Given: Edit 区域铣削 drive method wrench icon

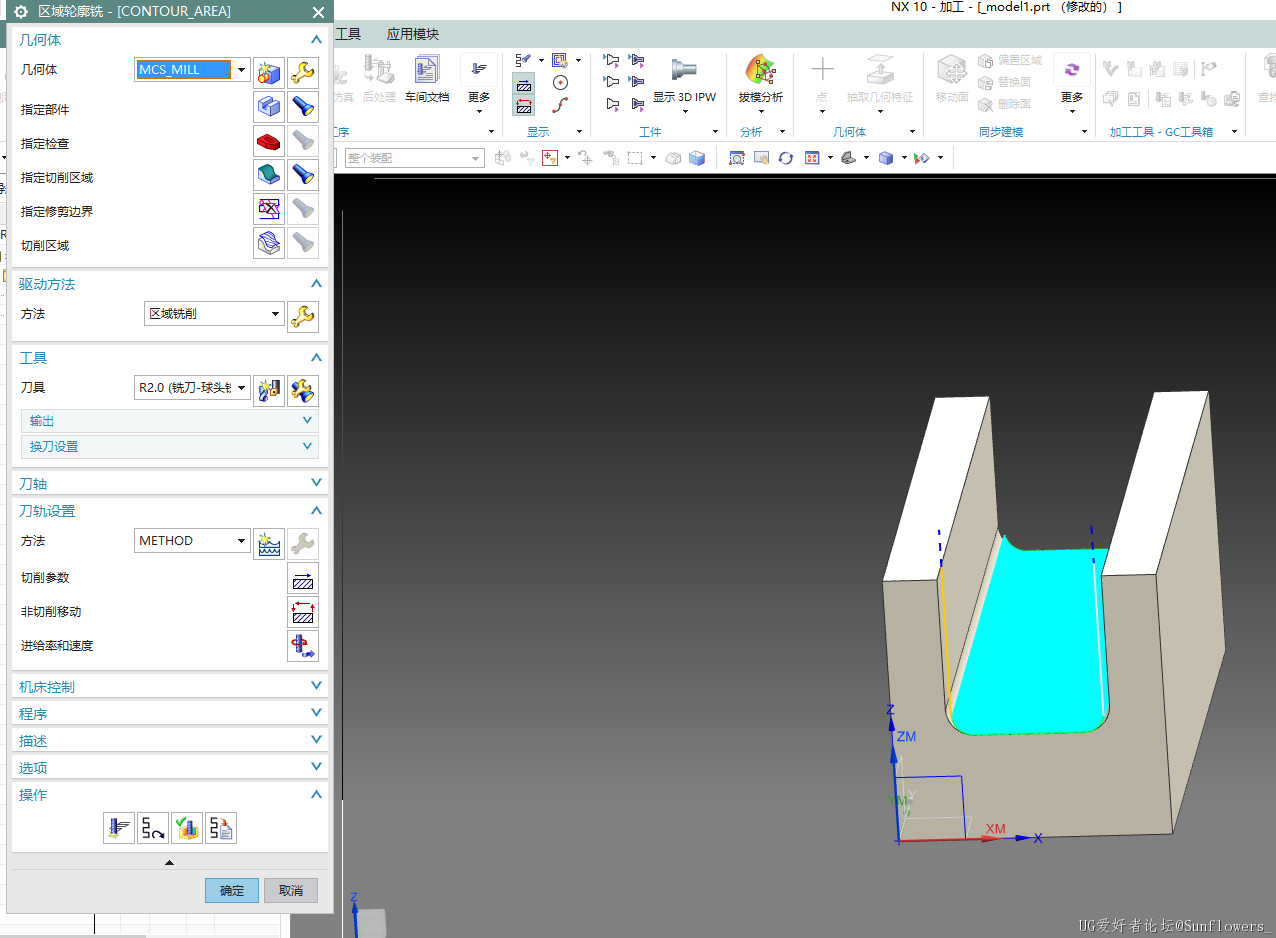Looking at the screenshot, I should click(303, 317).
